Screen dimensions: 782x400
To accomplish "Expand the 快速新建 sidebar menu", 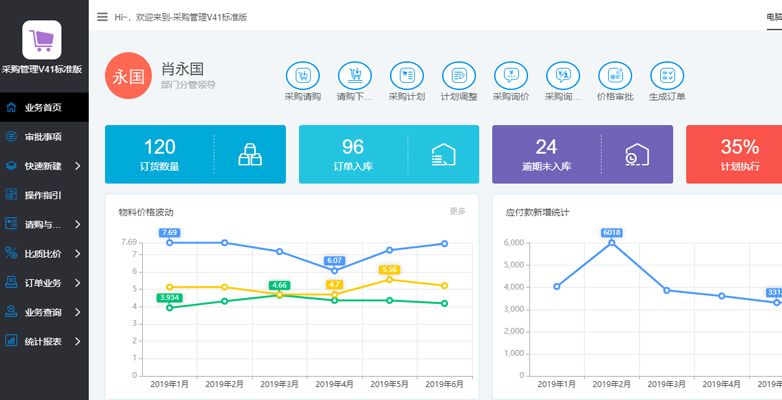I will tap(44, 166).
